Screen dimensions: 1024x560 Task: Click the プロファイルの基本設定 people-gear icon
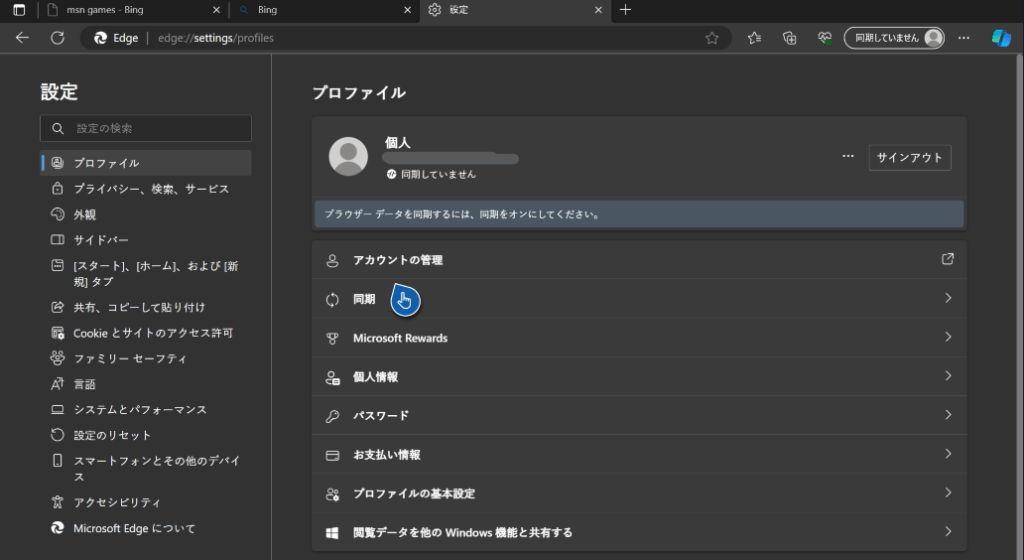(x=332, y=494)
